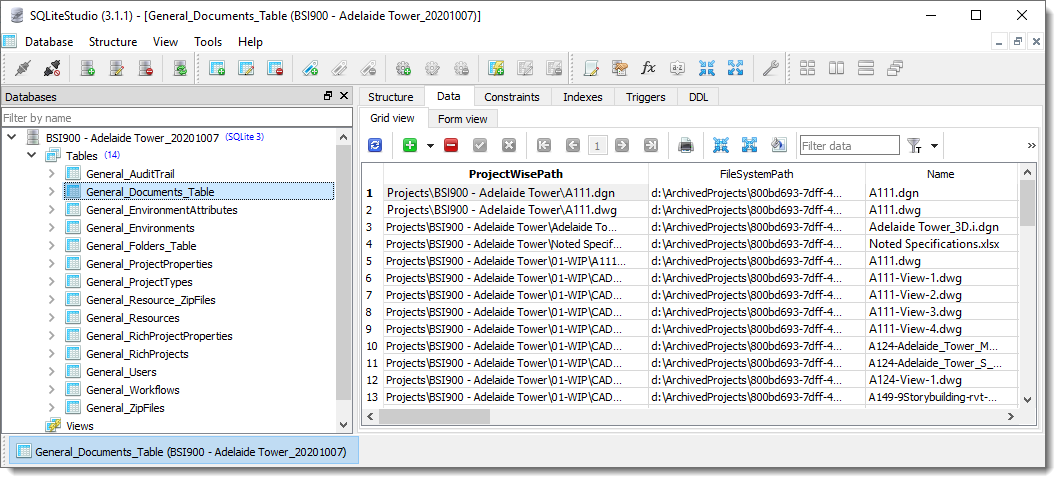Open the collations editor a-z icon
Viewport: 1061px width, 483px height.
point(677,68)
